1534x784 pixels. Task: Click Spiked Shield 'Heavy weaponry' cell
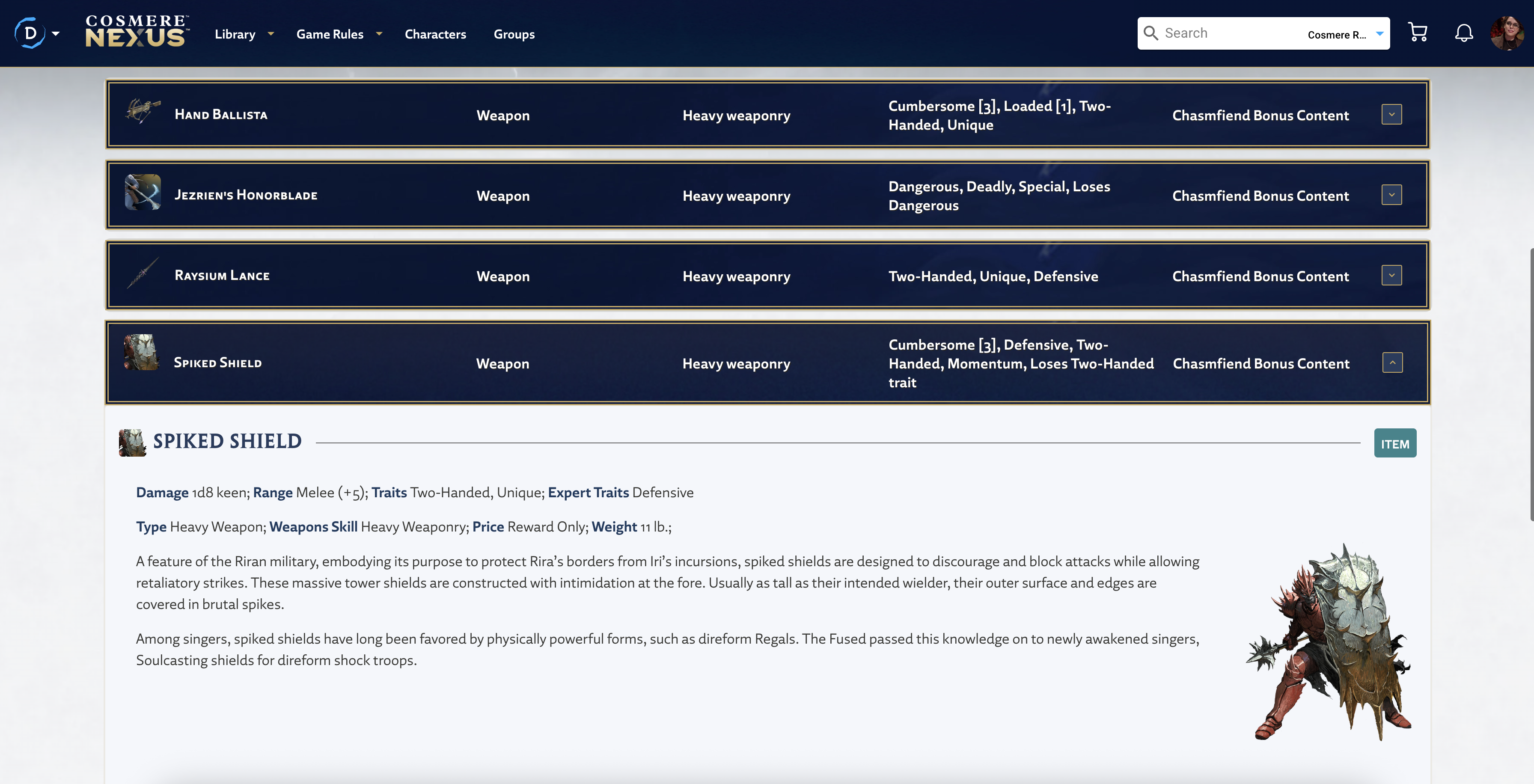click(x=736, y=363)
